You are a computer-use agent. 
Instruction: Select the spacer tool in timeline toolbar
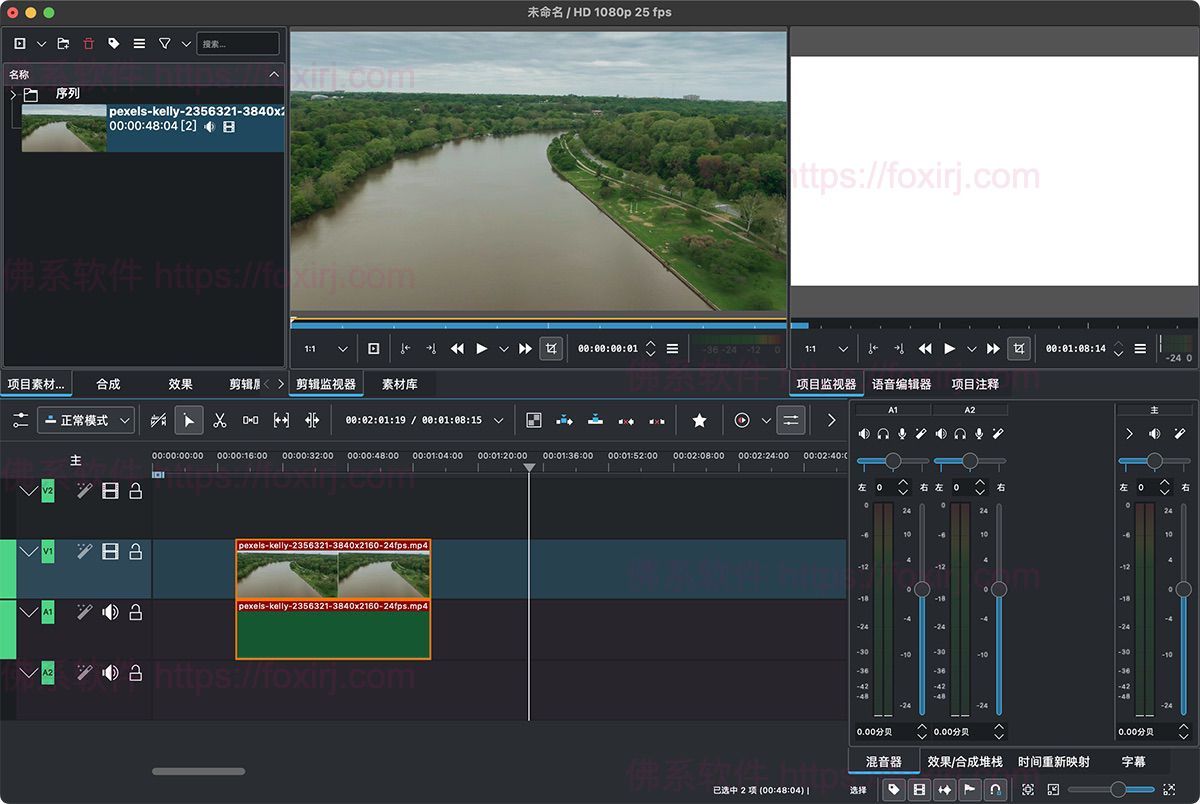click(x=251, y=421)
